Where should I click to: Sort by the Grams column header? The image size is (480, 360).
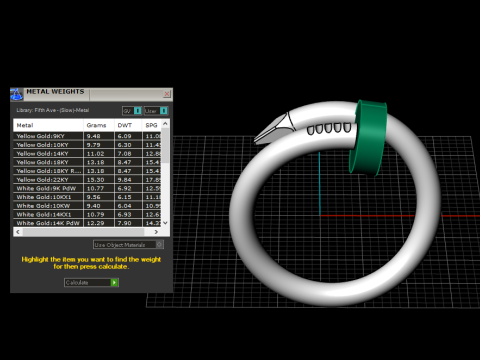[x=99, y=125]
